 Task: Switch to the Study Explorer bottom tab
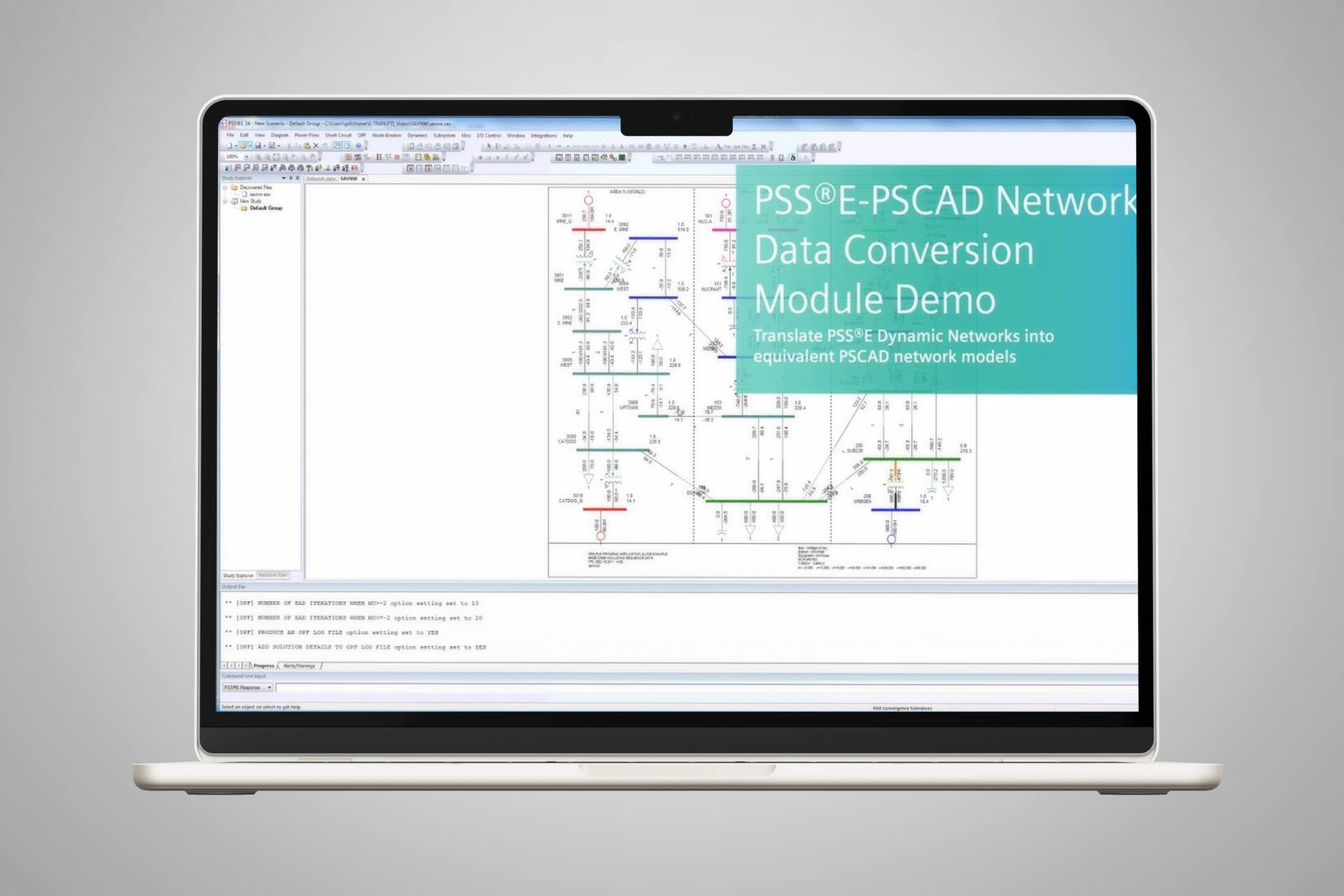coord(238,575)
